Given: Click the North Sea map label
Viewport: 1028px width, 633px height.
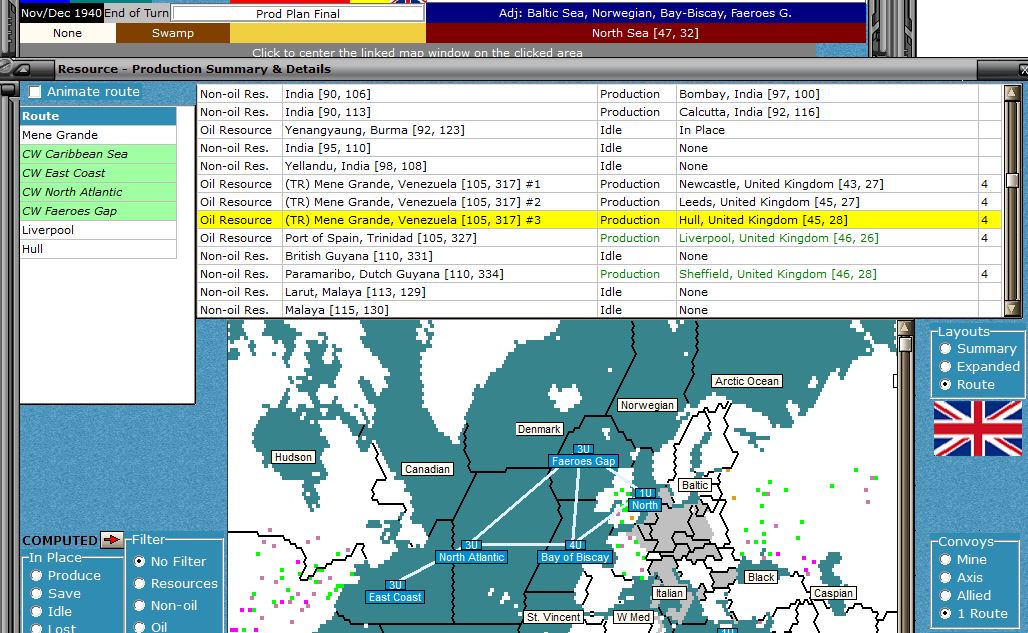Looking at the screenshot, I should 644,505.
